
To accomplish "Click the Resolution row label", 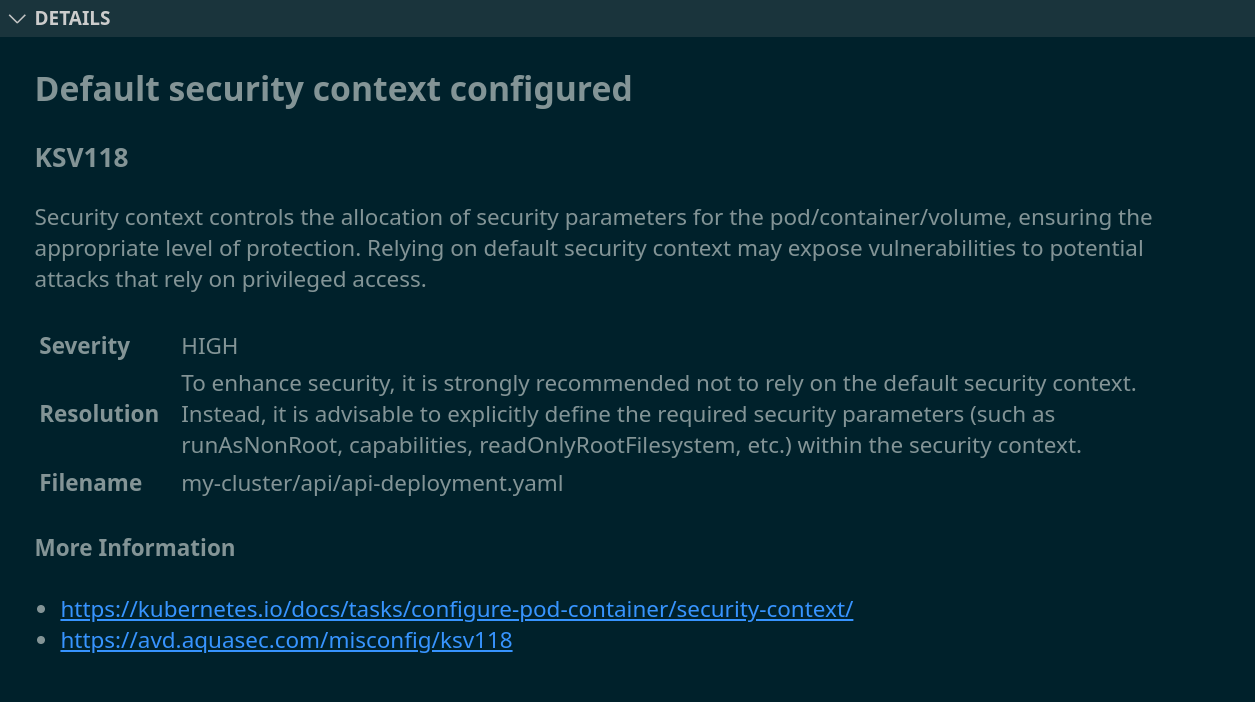I will [x=99, y=414].
